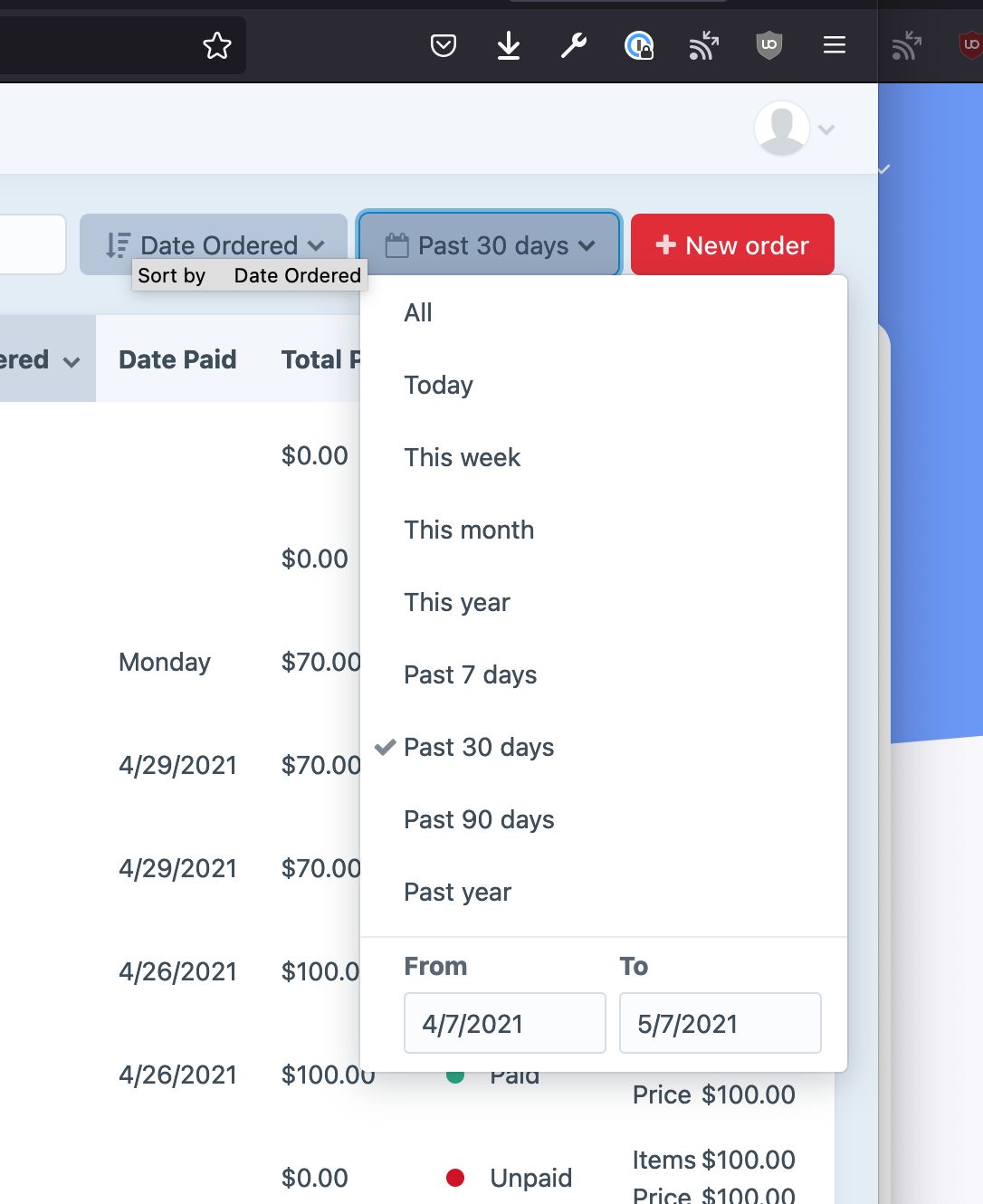The width and height of the screenshot is (983, 1204).
Task: Edit the To date field 5/7/2021
Action: (x=721, y=1023)
